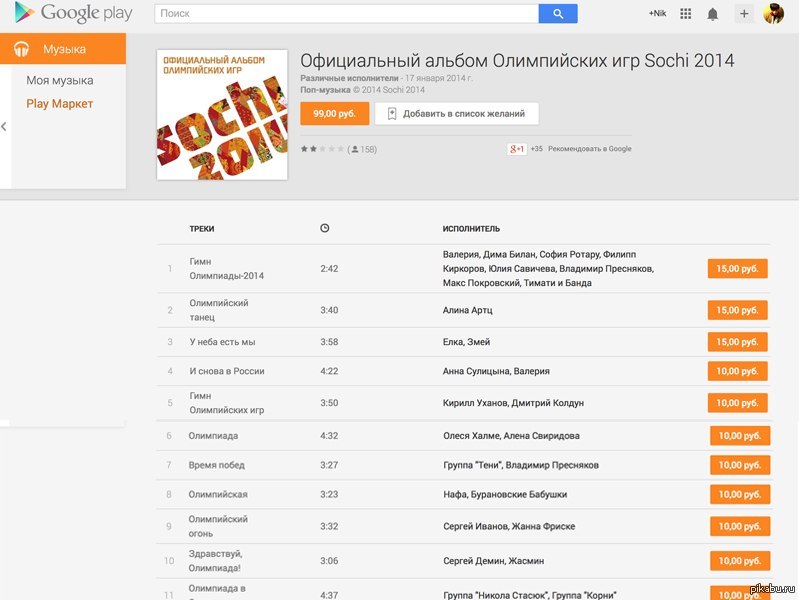Screen dimensions: 800x600
Task: Open Различные исполнители link
Action: tap(349, 78)
